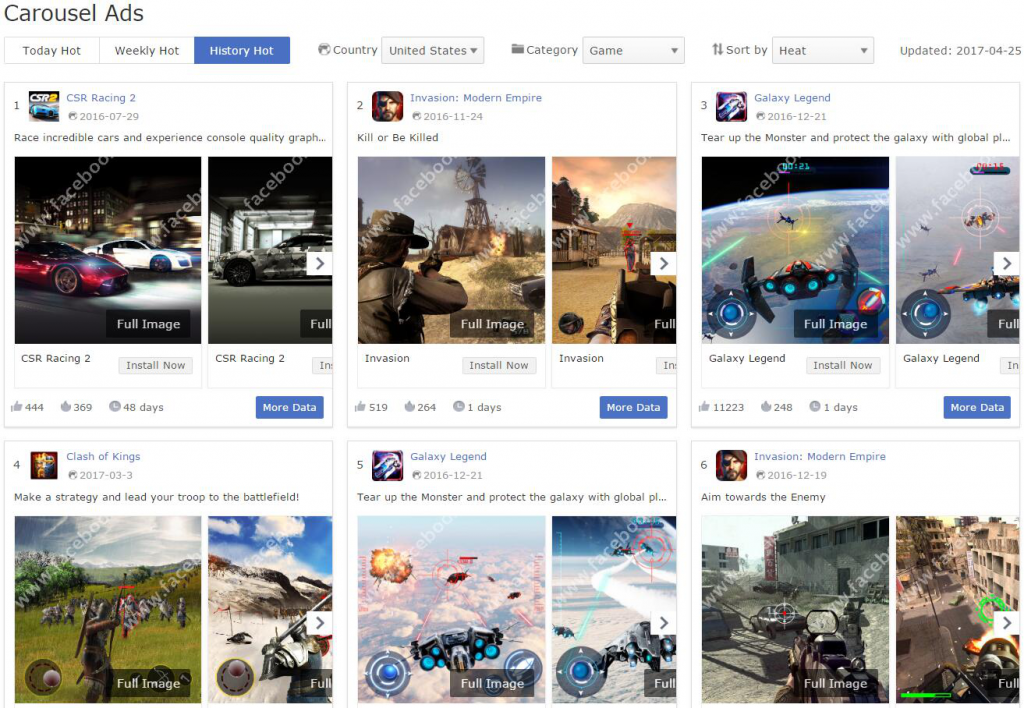Switch to the Today Hot tab
This screenshot has height=708, width=1024.
pos(52,50)
